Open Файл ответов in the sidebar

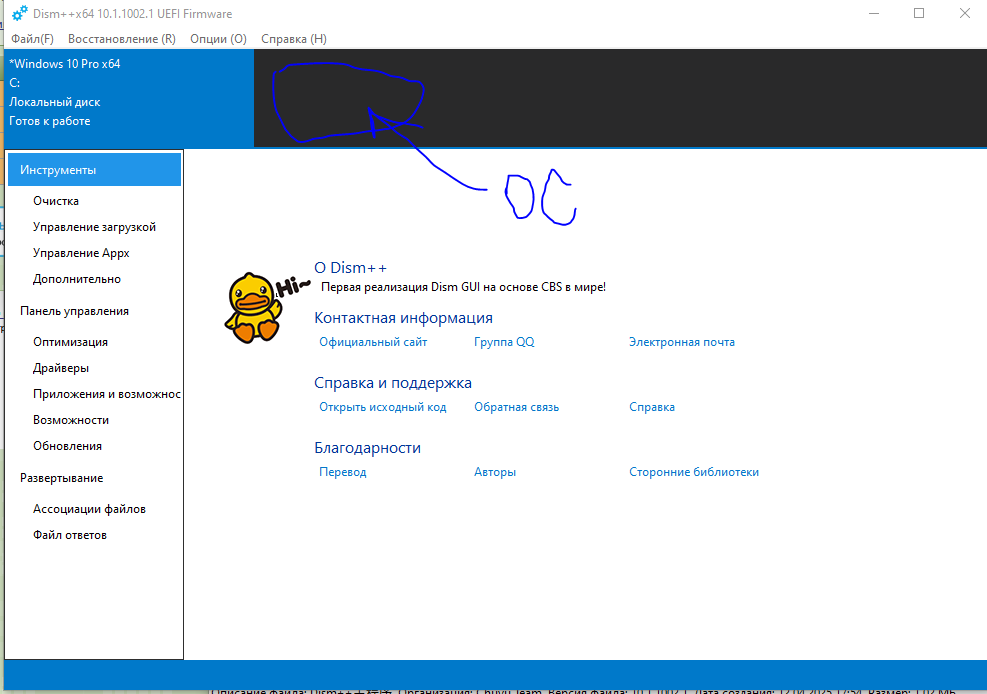point(70,535)
